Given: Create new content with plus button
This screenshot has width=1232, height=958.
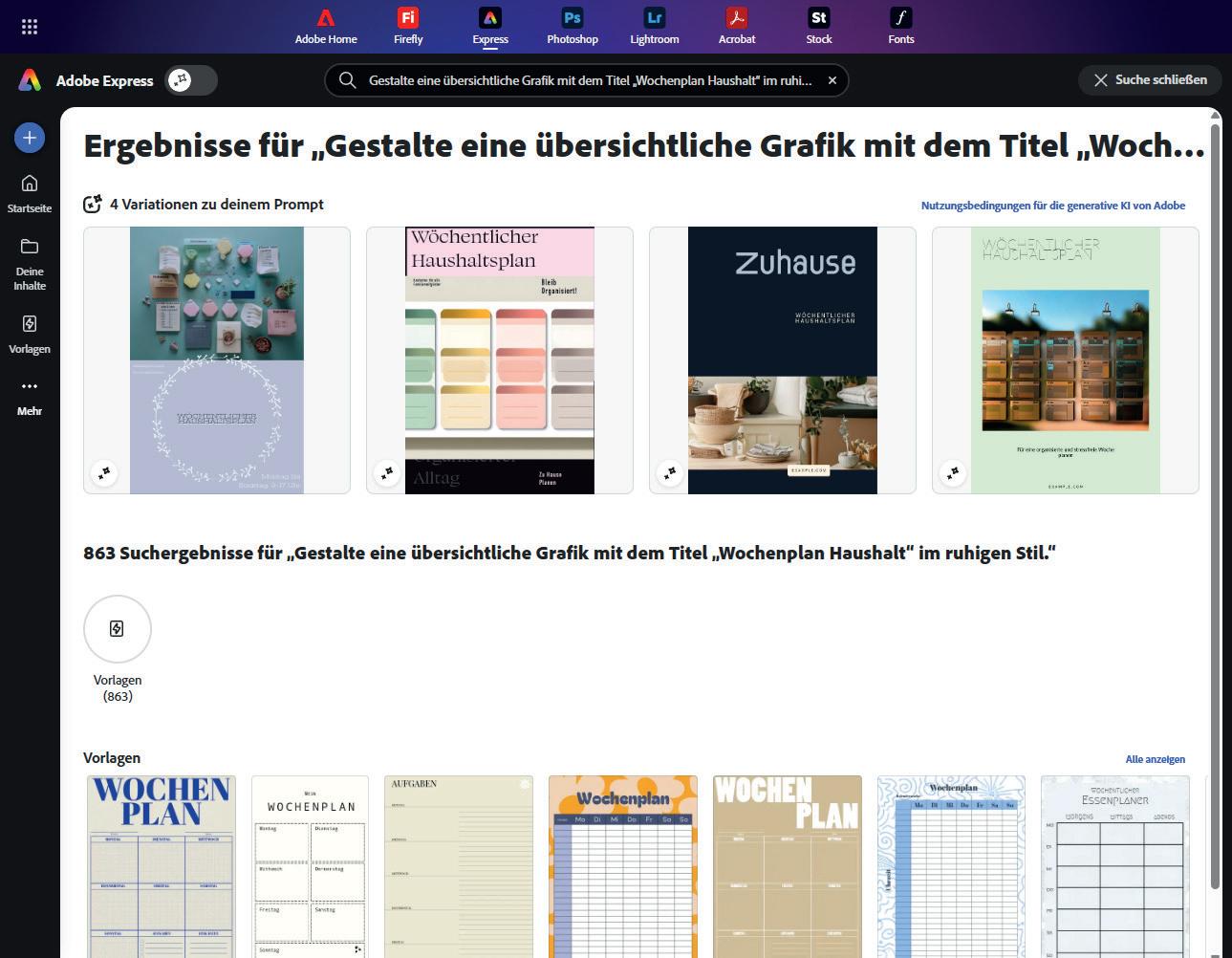Looking at the screenshot, I should pos(30,138).
